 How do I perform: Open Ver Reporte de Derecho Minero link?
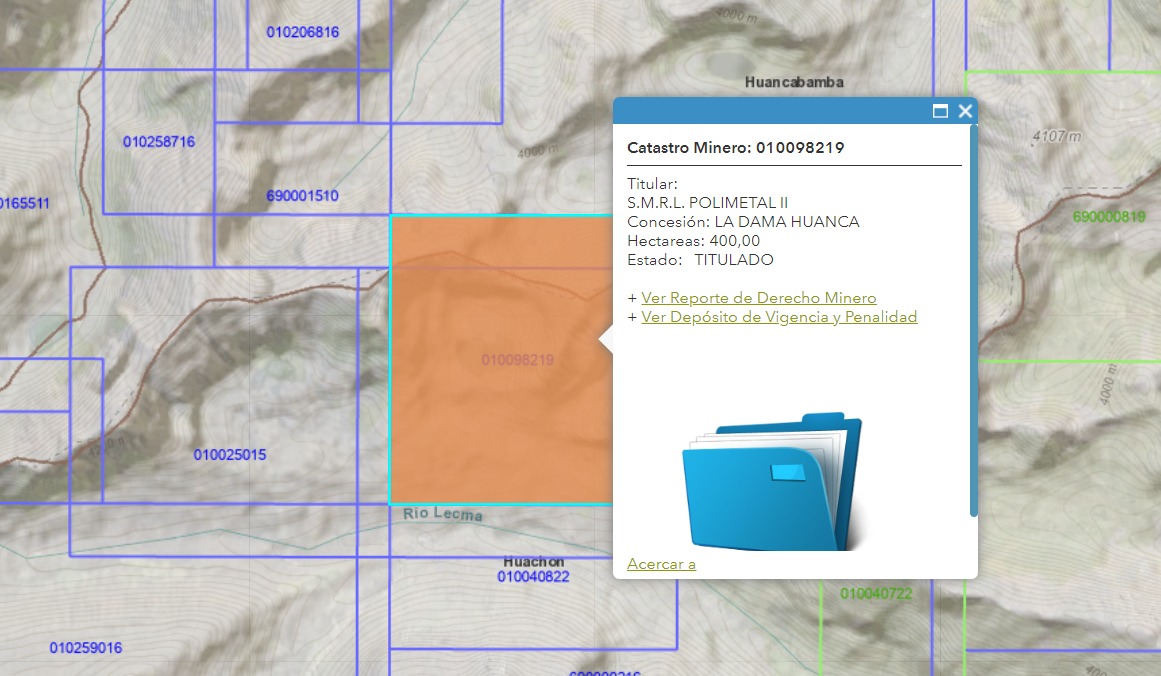[x=758, y=298]
